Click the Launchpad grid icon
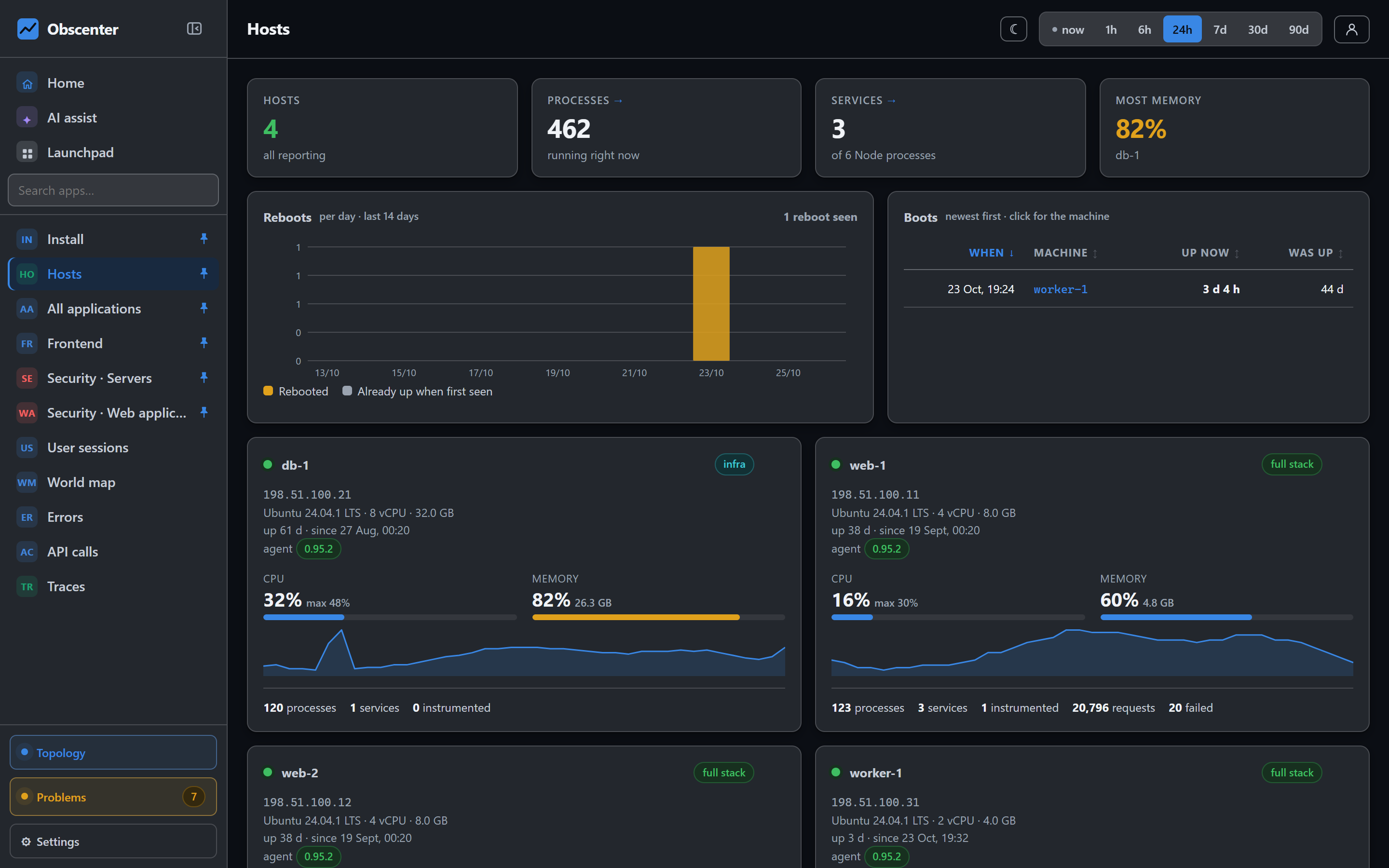1389x868 pixels. [x=27, y=153]
